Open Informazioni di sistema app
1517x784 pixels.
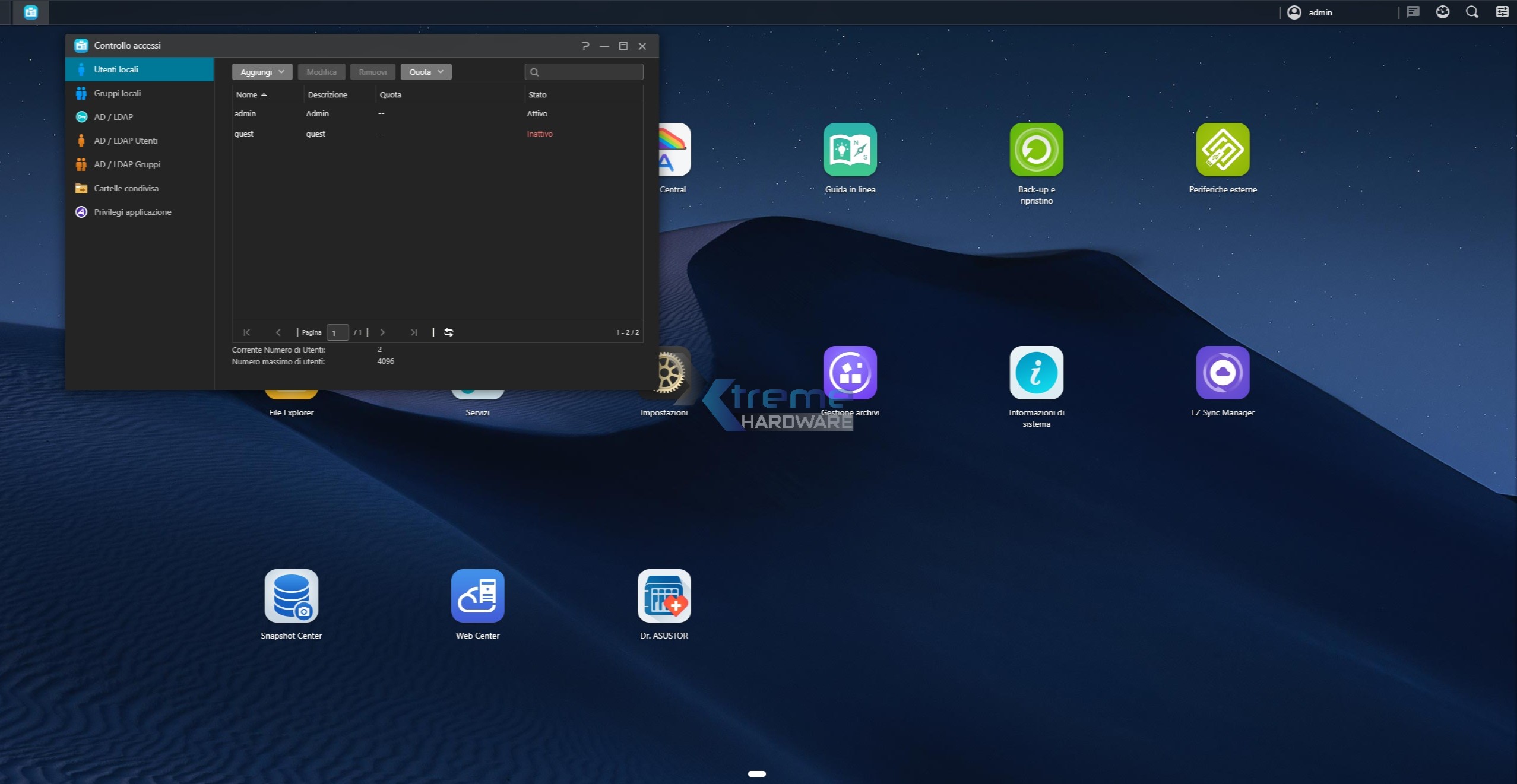1036,373
